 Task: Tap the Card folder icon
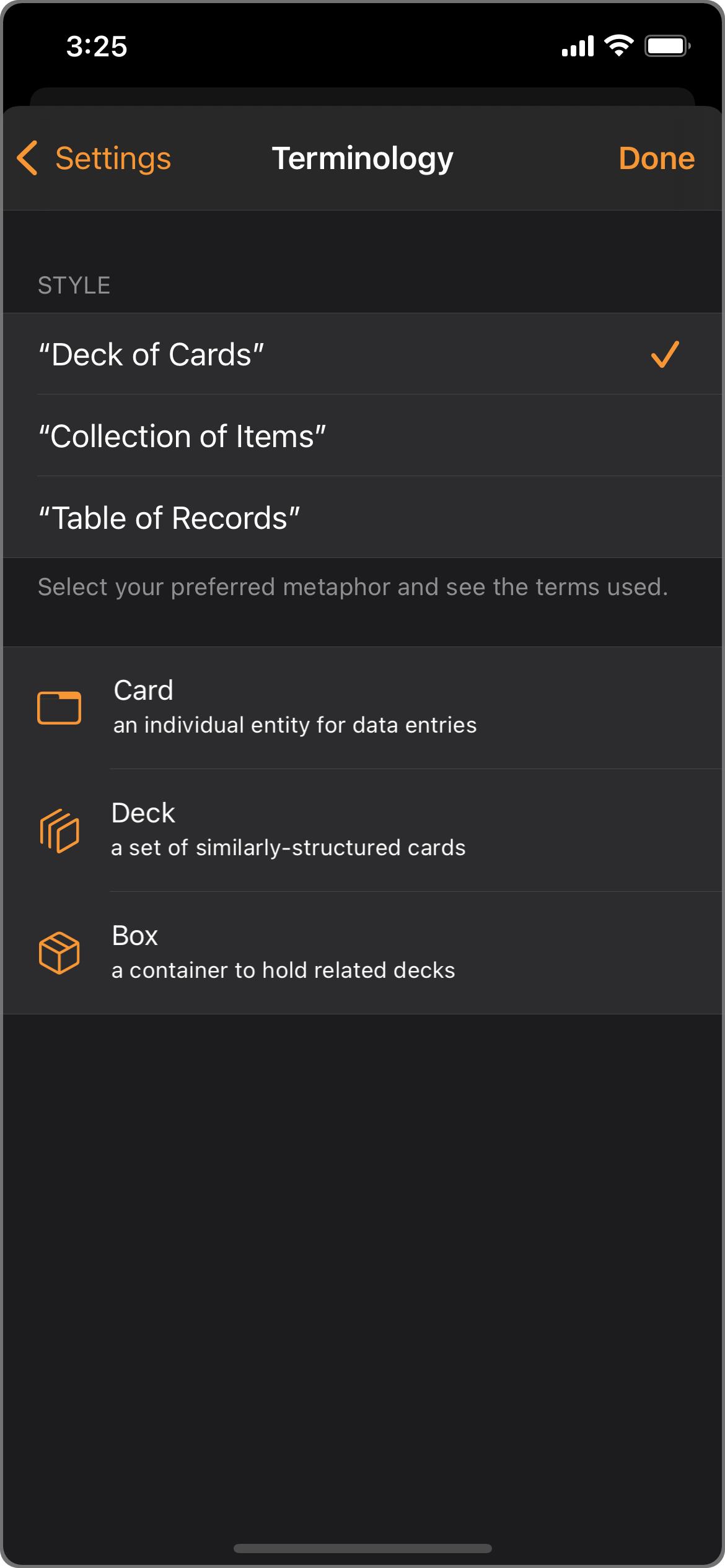click(x=59, y=707)
